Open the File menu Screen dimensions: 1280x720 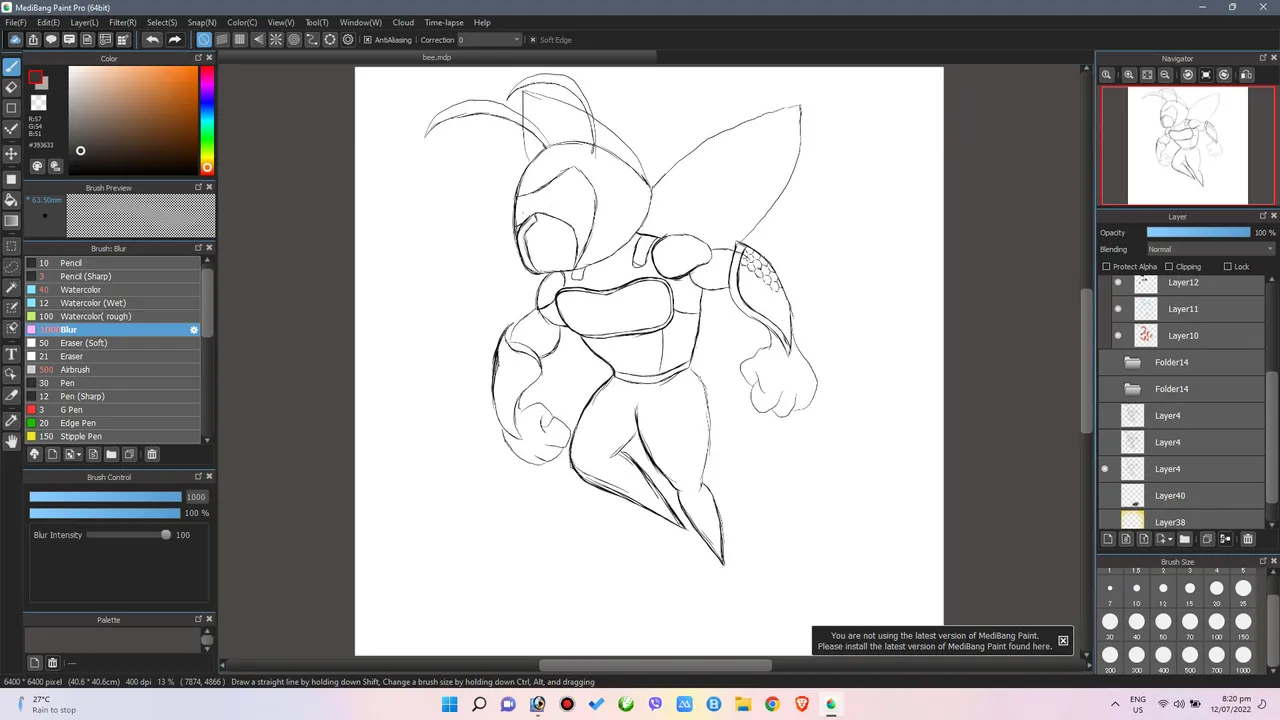[x=15, y=22]
